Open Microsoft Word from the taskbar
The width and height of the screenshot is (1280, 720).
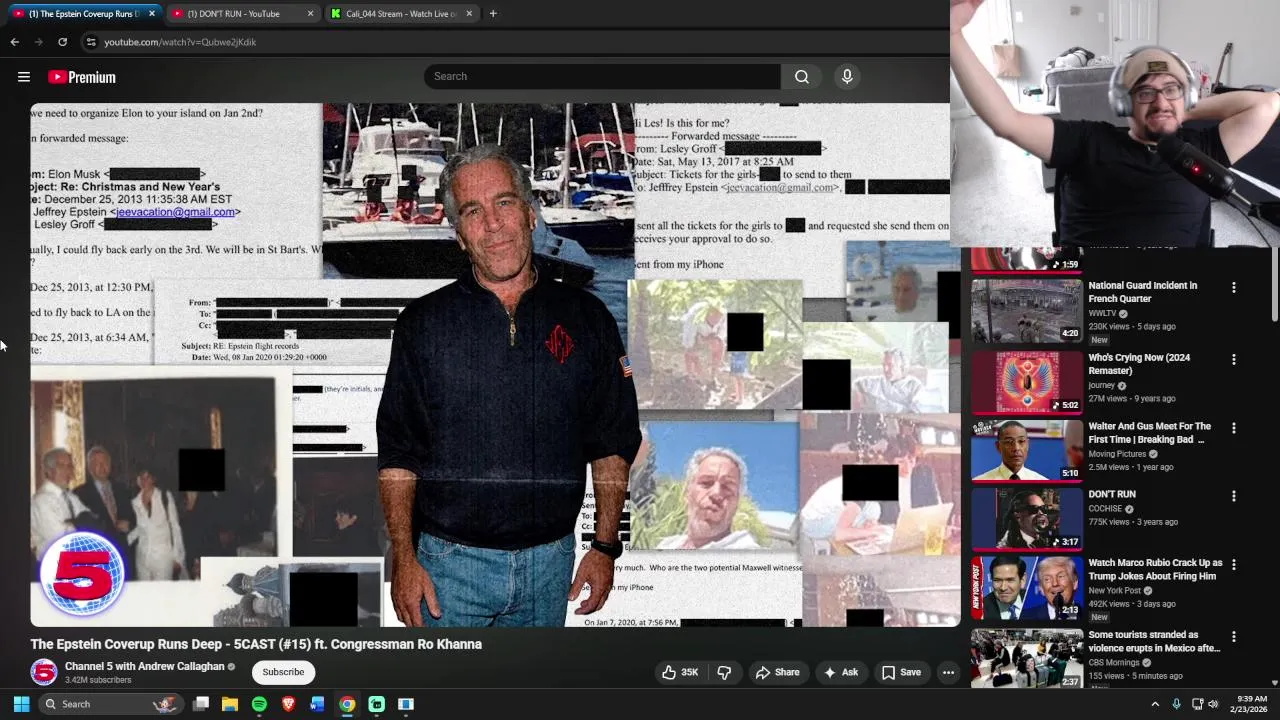tap(317, 704)
